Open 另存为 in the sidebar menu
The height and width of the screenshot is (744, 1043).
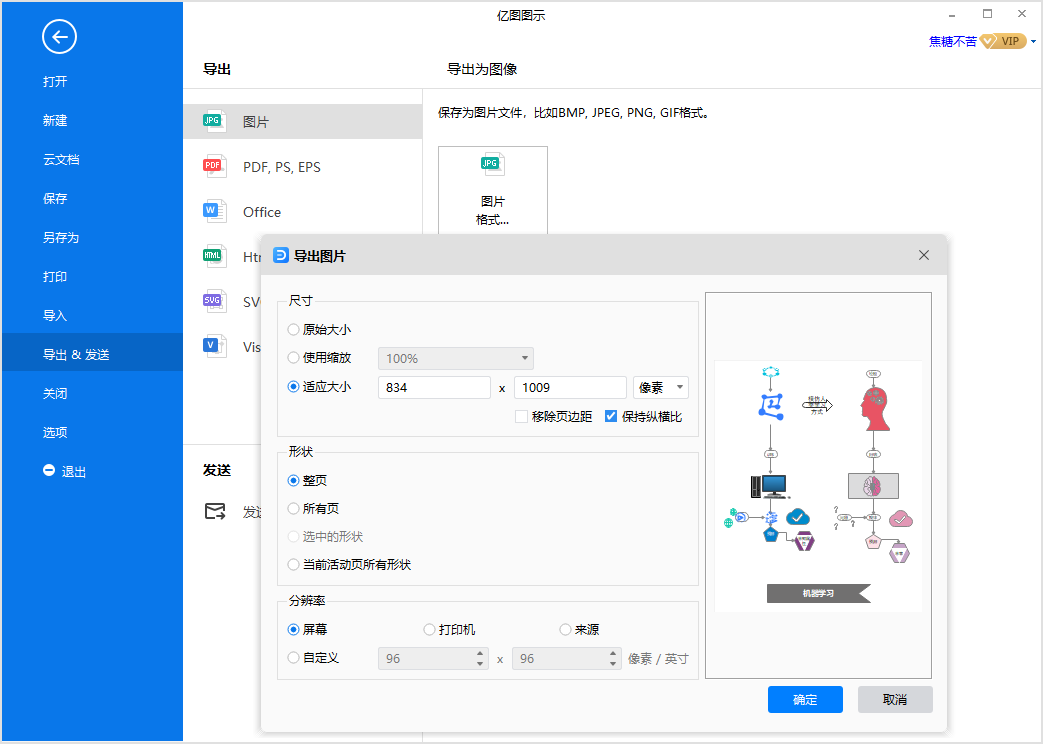[x=61, y=238]
